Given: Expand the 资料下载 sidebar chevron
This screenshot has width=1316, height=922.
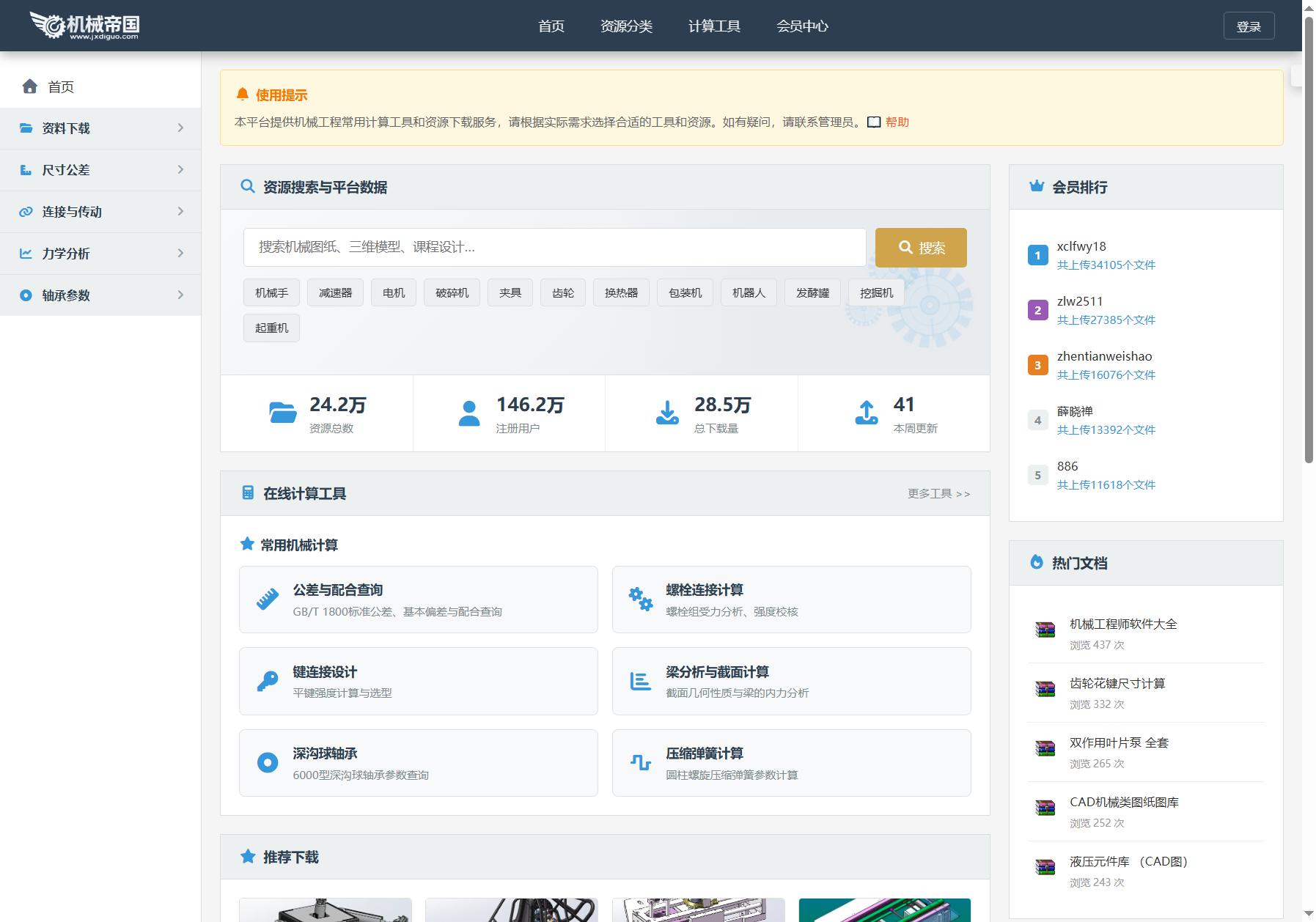Looking at the screenshot, I should click(x=180, y=128).
